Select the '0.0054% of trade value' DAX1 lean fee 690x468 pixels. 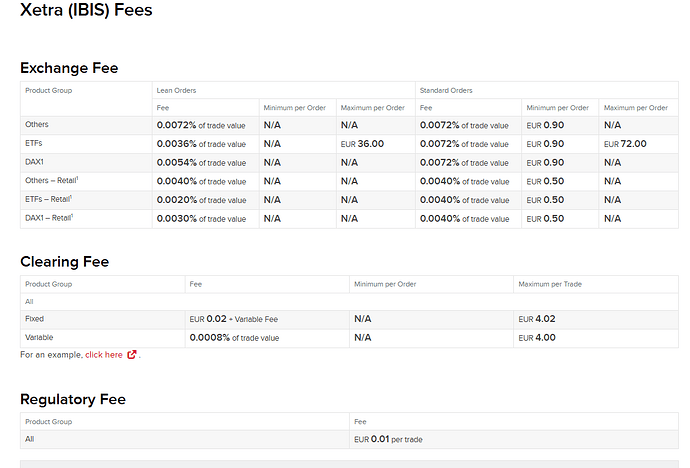[201, 163]
